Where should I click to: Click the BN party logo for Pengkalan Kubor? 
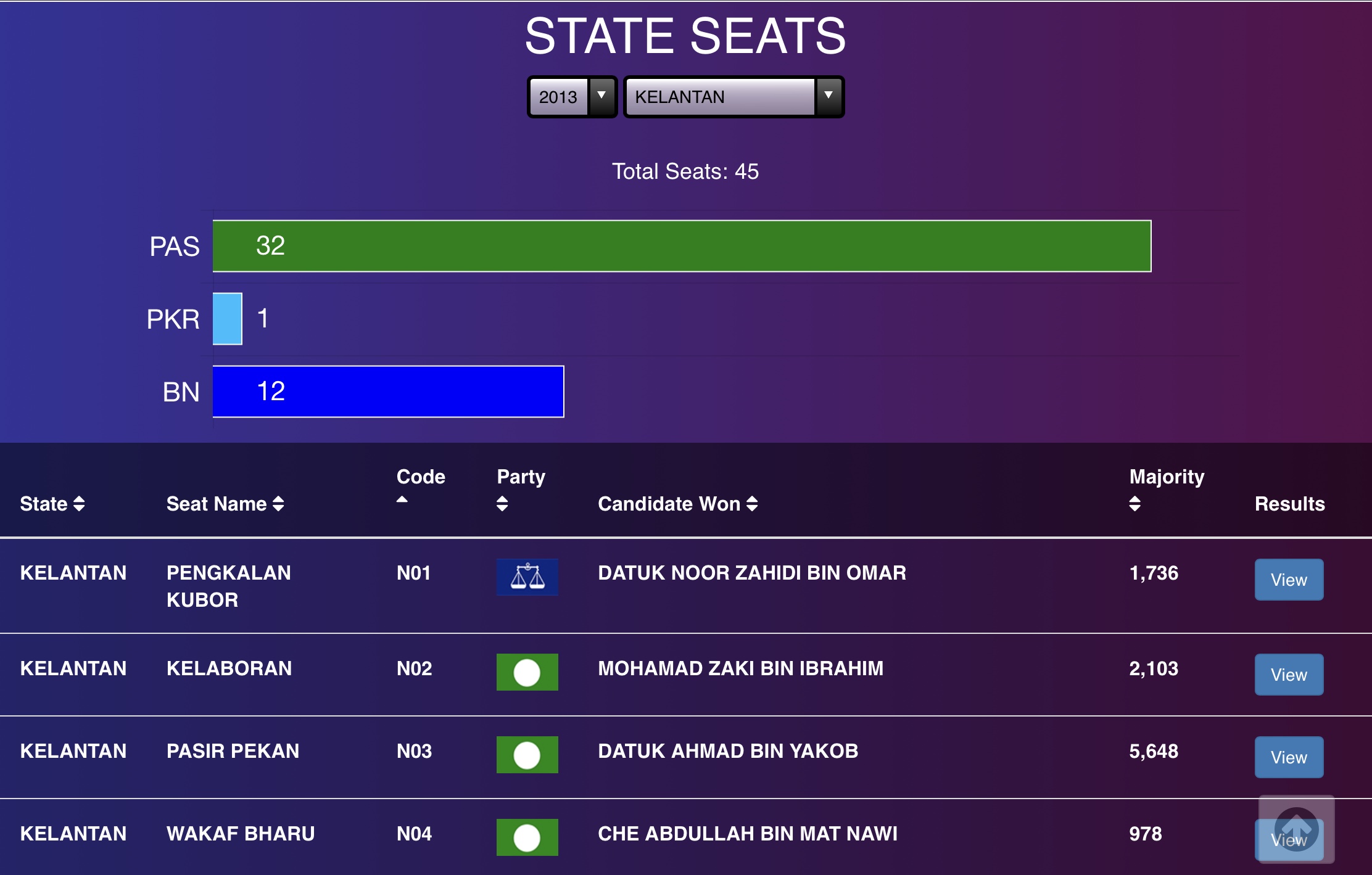coord(527,577)
